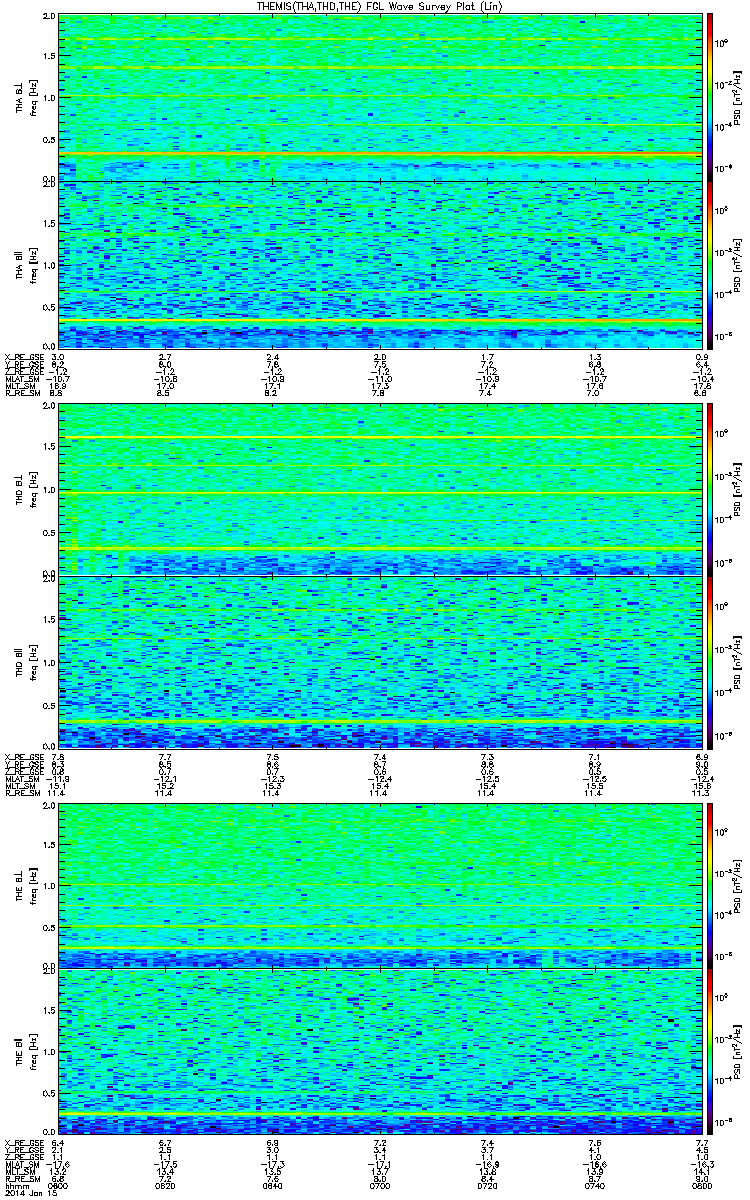Click inside the THE B-perpendicular spectrogram panel
The width and height of the screenshot is (750, 1200).
tap(379, 885)
